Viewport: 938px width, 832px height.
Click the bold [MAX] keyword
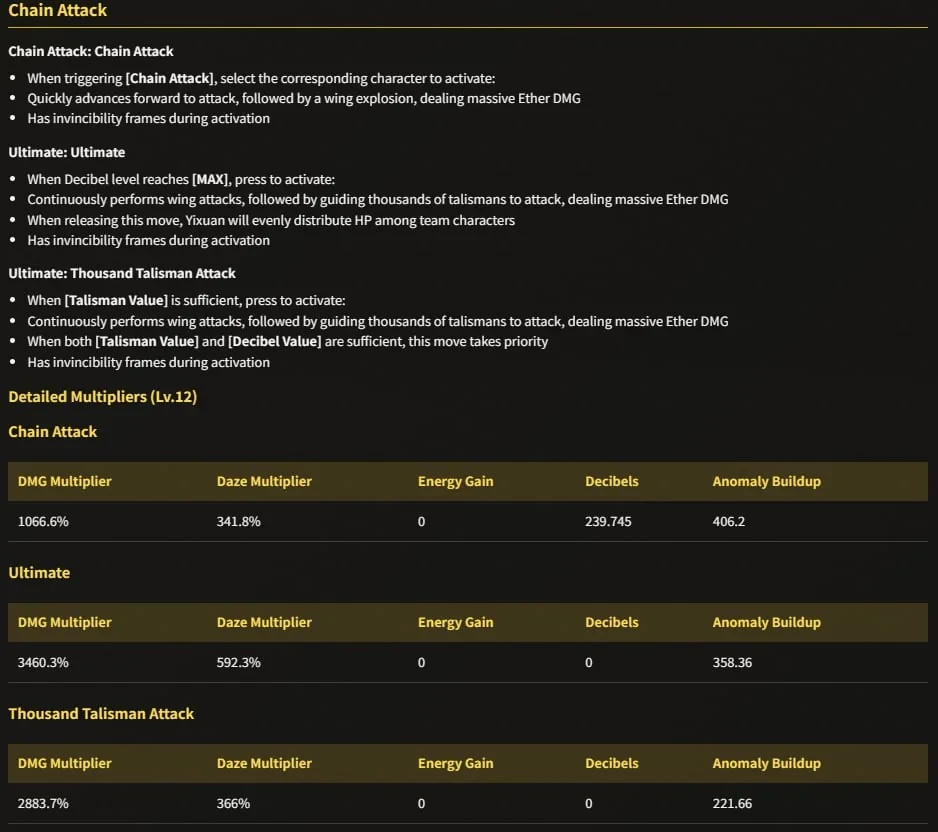click(209, 179)
